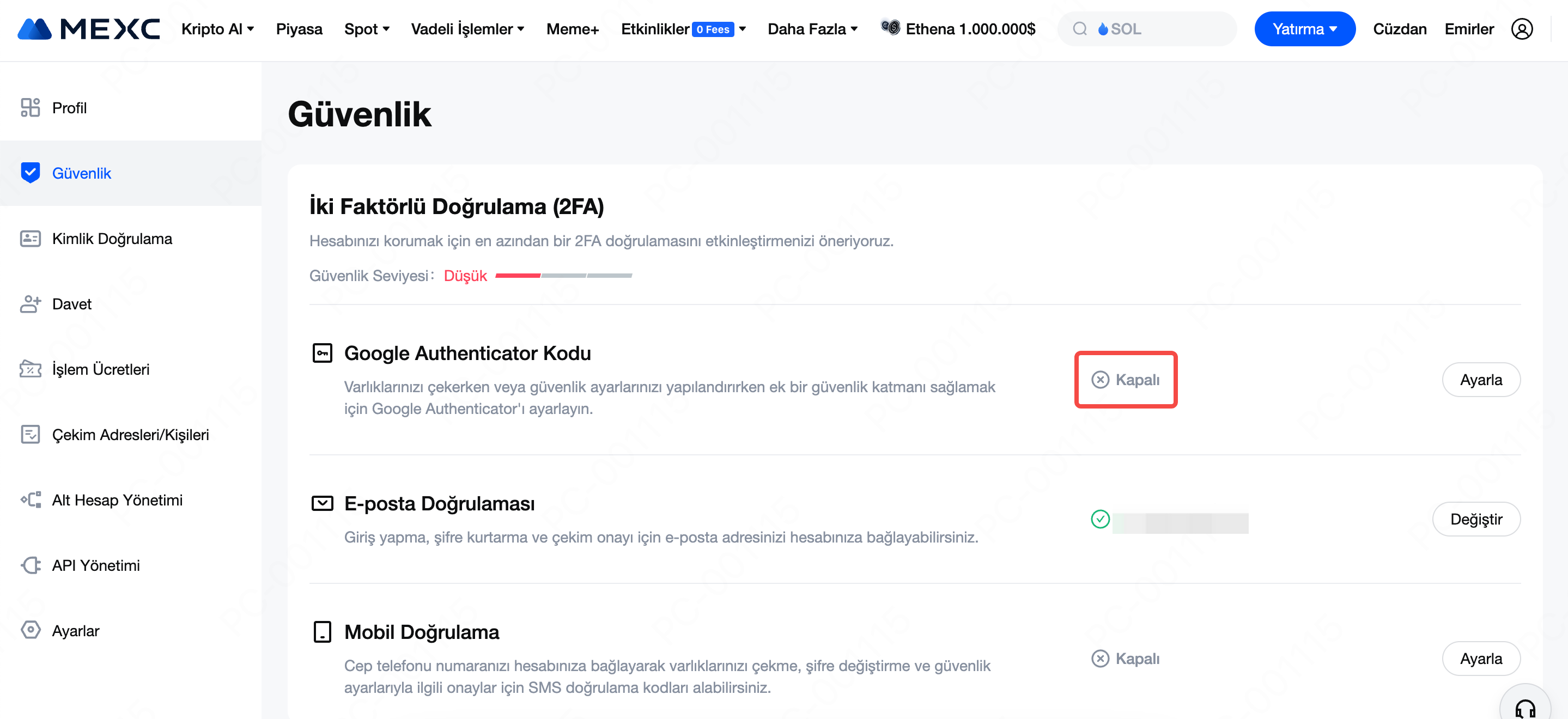
Task: Go to Cüzdan wallet
Action: 1400,29
